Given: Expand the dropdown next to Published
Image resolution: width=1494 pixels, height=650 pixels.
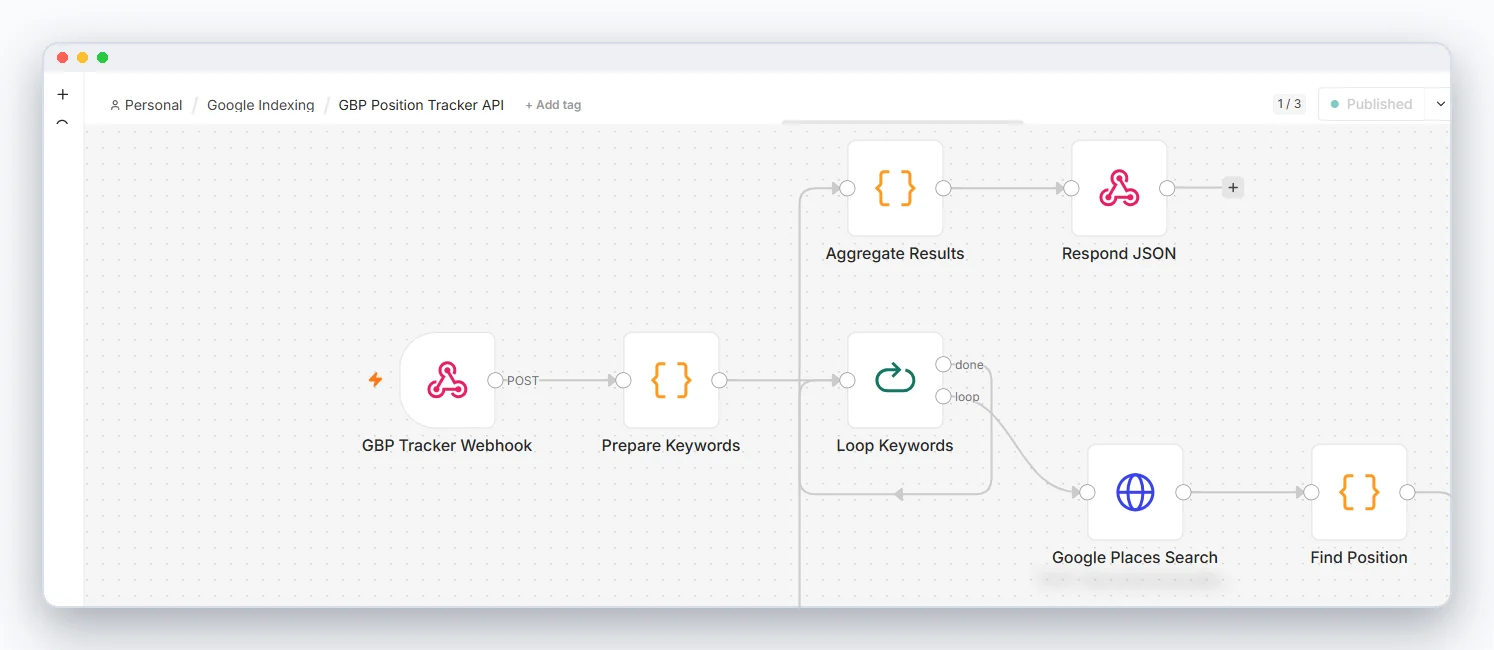Looking at the screenshot, I should (1440, 104).
